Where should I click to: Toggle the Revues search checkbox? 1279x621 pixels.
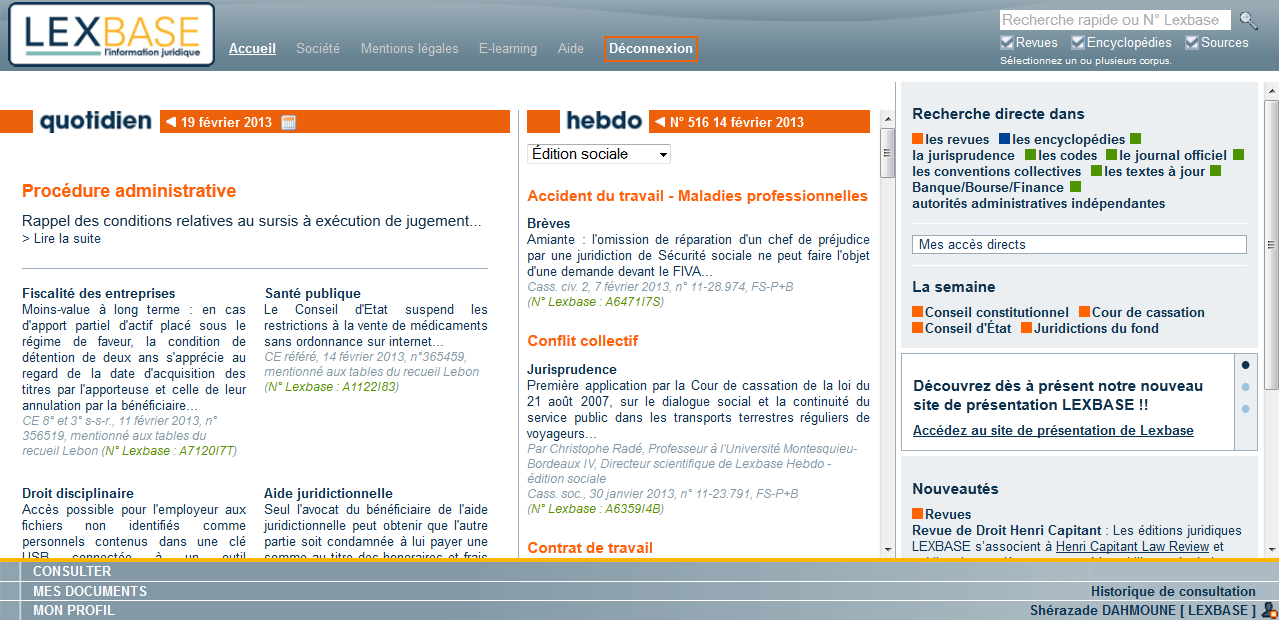pos(1007,43)
